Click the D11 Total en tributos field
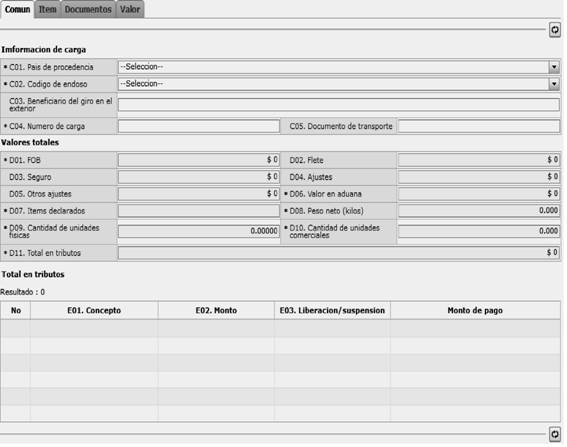Image resolution: width=567 pixels, height=447 pixels. click(339, 253)
